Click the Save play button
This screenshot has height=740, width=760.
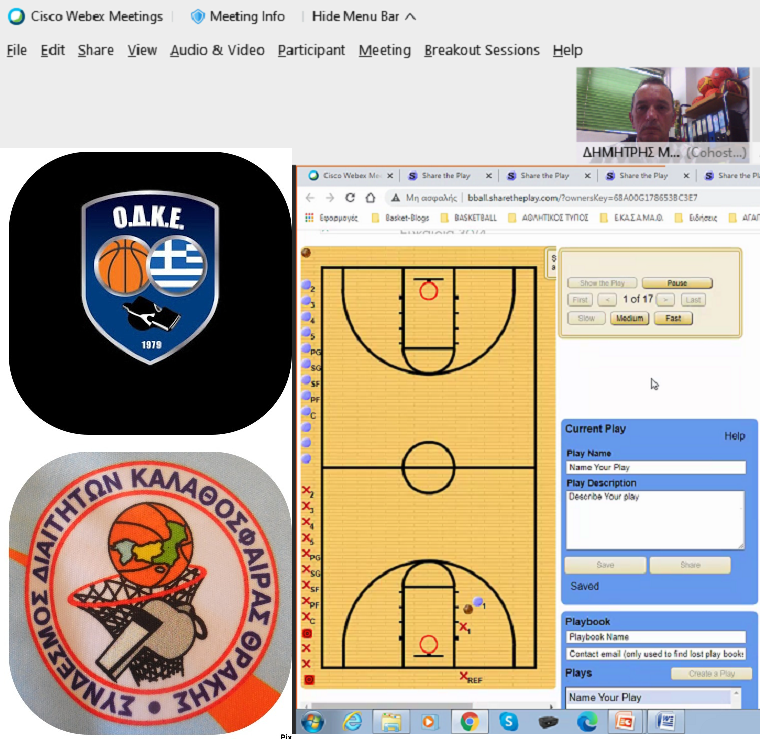pyautogui.click(x=605, y=565)
